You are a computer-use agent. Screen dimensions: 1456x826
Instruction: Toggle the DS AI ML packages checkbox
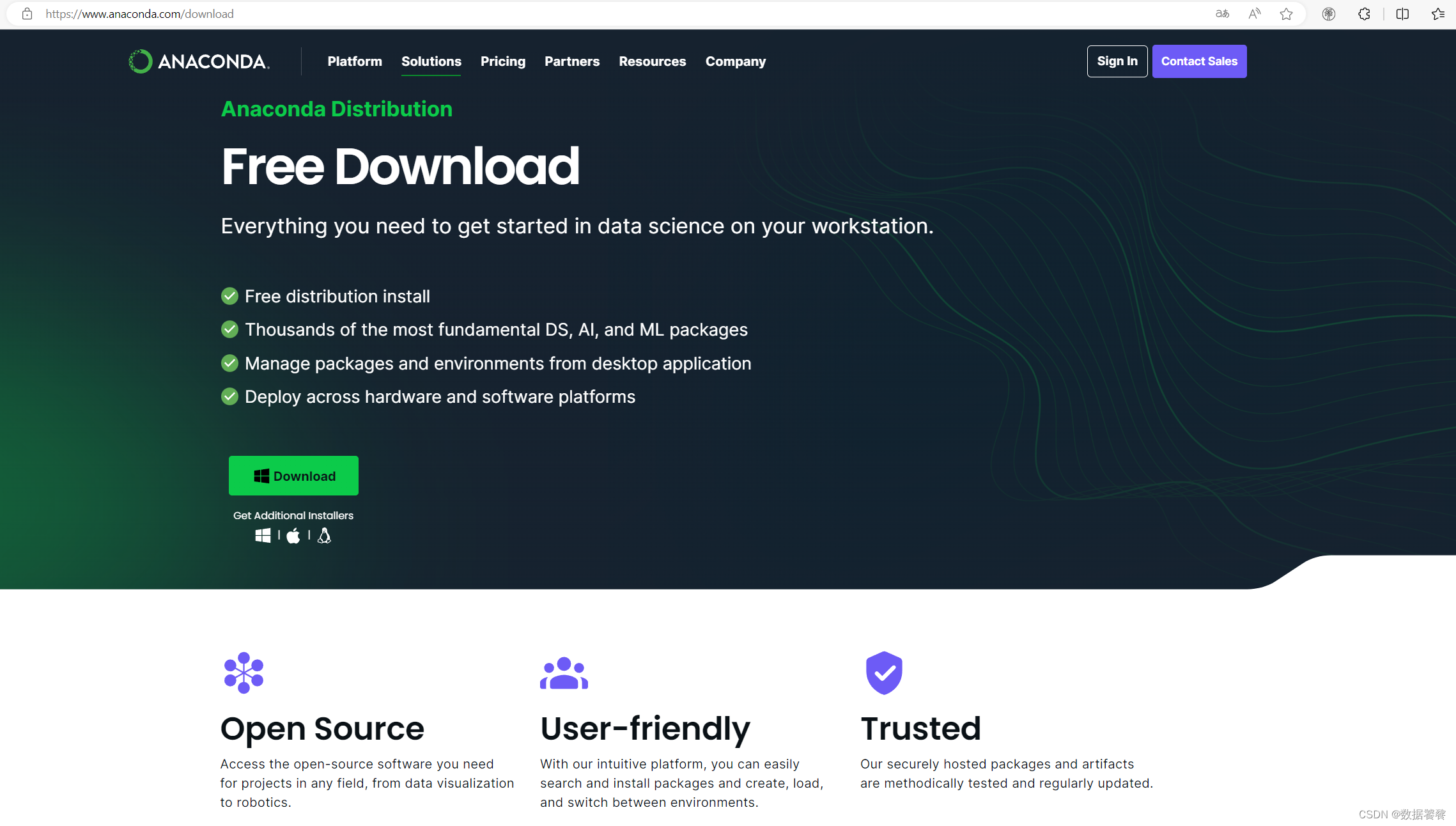pos(230,329)
